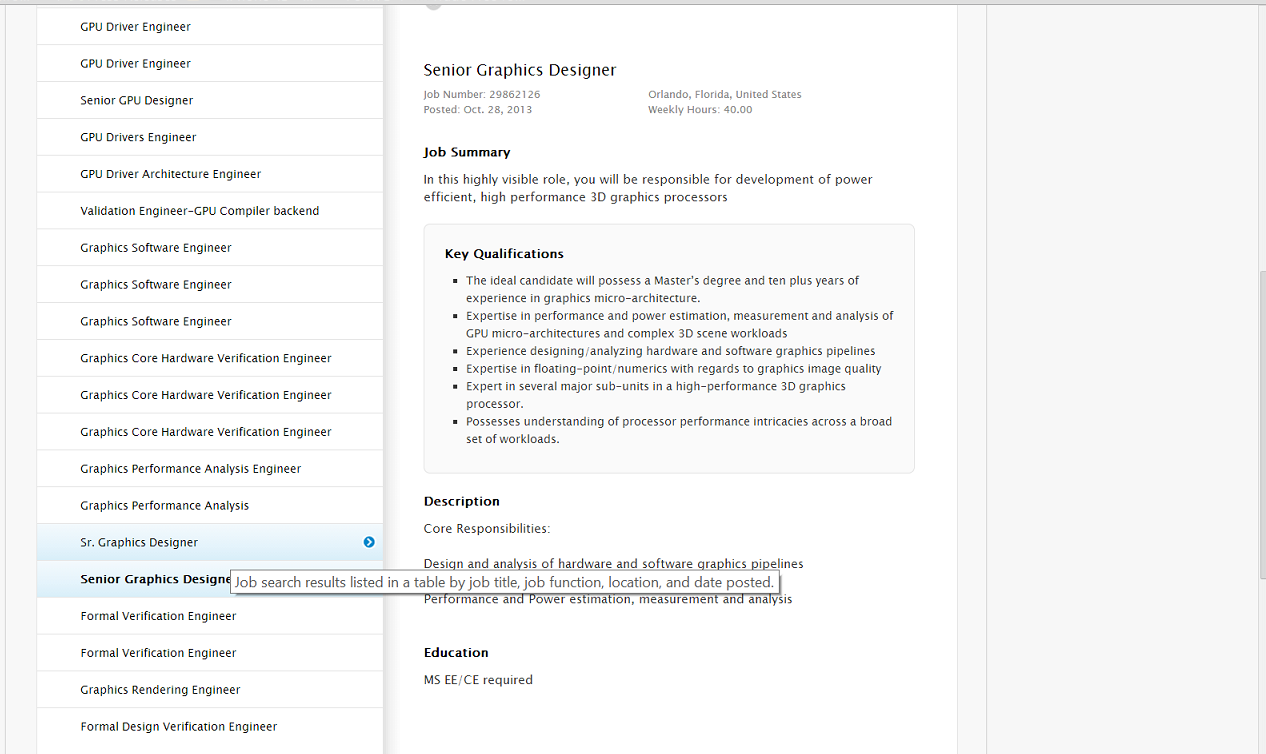
Task: Select the second GPU Driver Engineer row
Action: pyautogui.click(x=135, y=64)
